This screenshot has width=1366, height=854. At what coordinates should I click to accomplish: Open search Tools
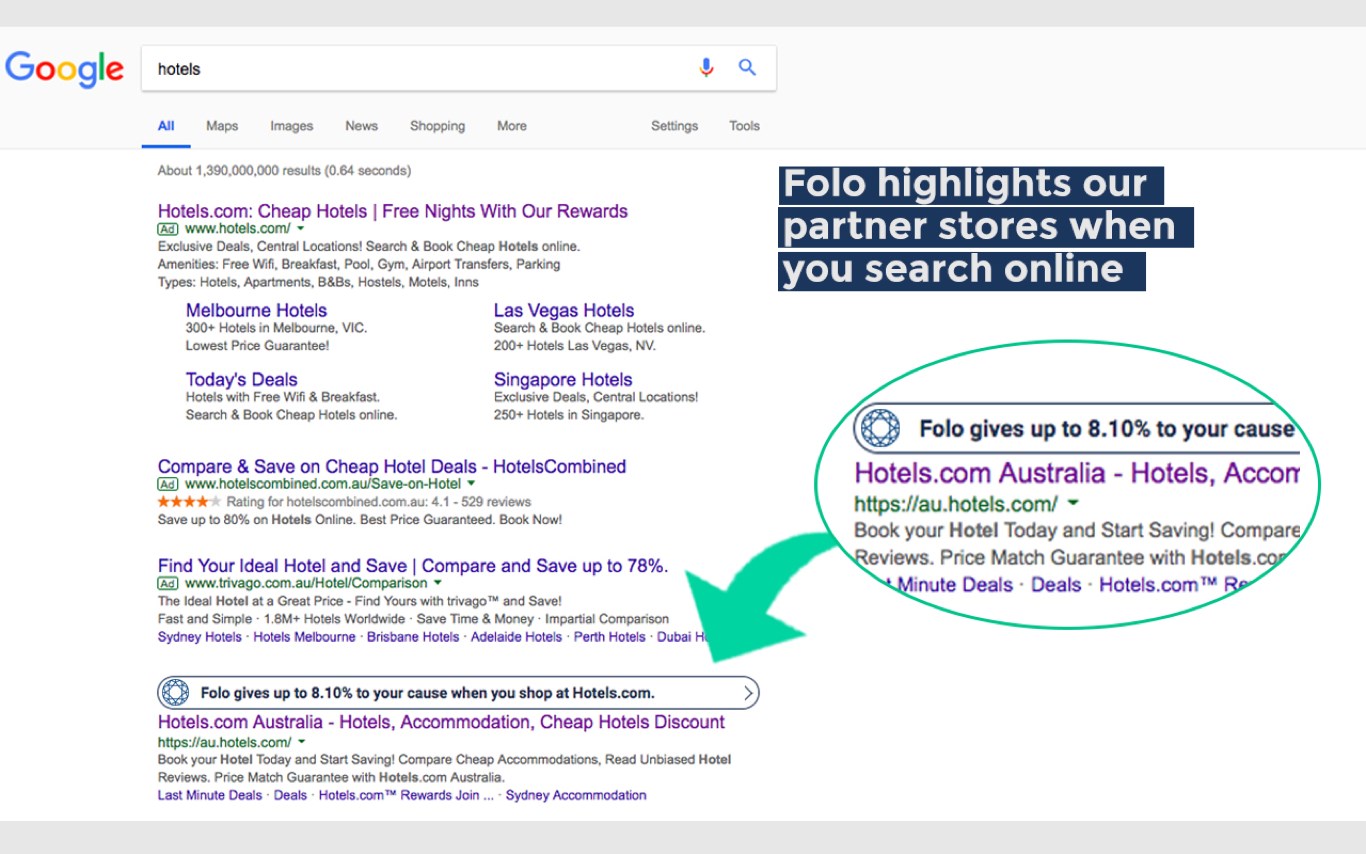tap(744, 126)
